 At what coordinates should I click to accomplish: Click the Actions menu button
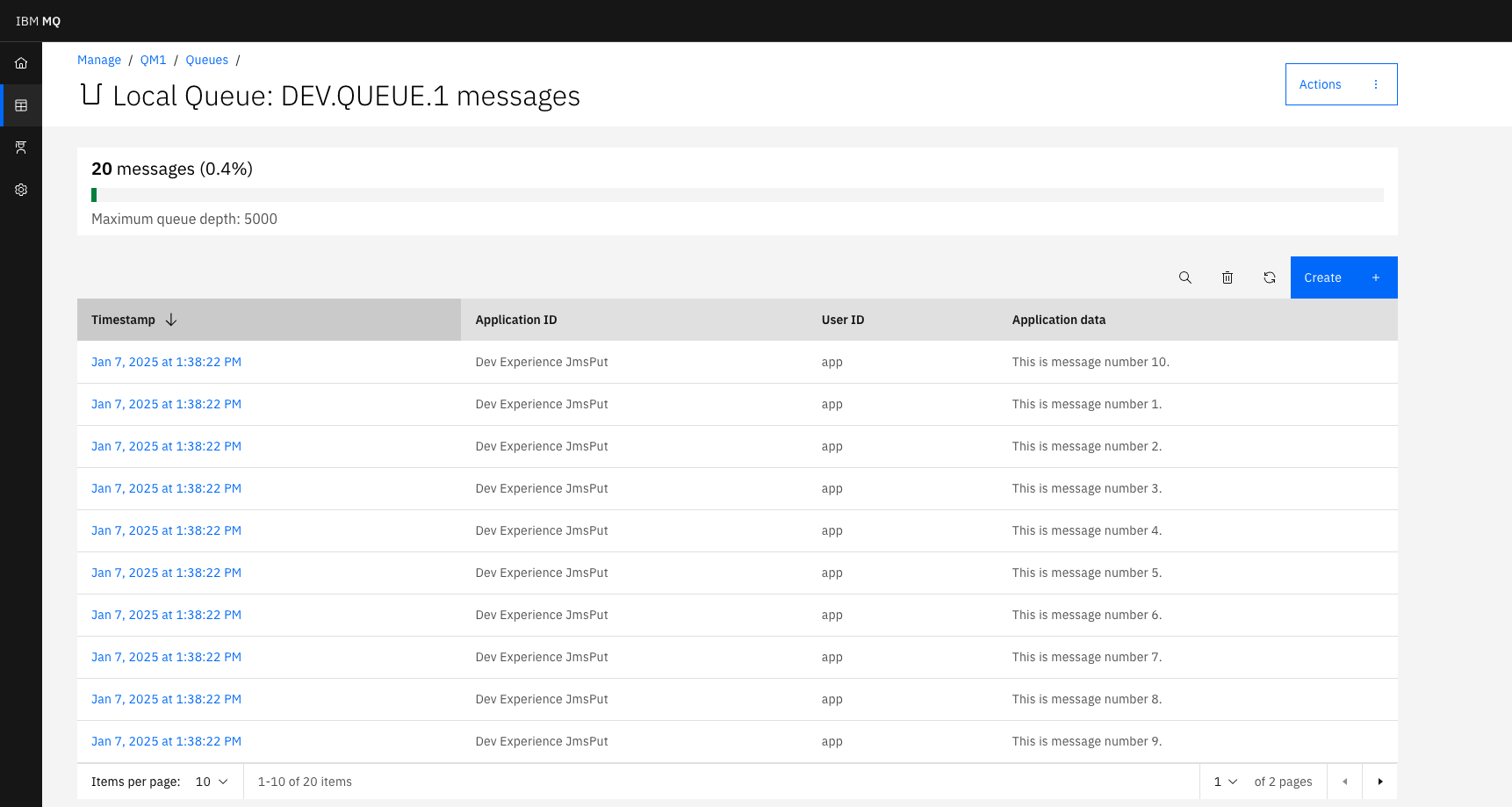coord(1321,83)
